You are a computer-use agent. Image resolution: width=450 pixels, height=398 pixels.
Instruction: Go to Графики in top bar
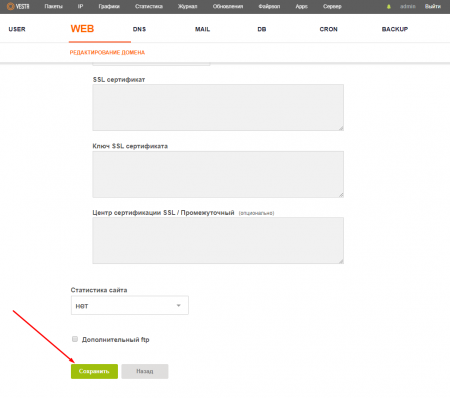pos(109,6)
